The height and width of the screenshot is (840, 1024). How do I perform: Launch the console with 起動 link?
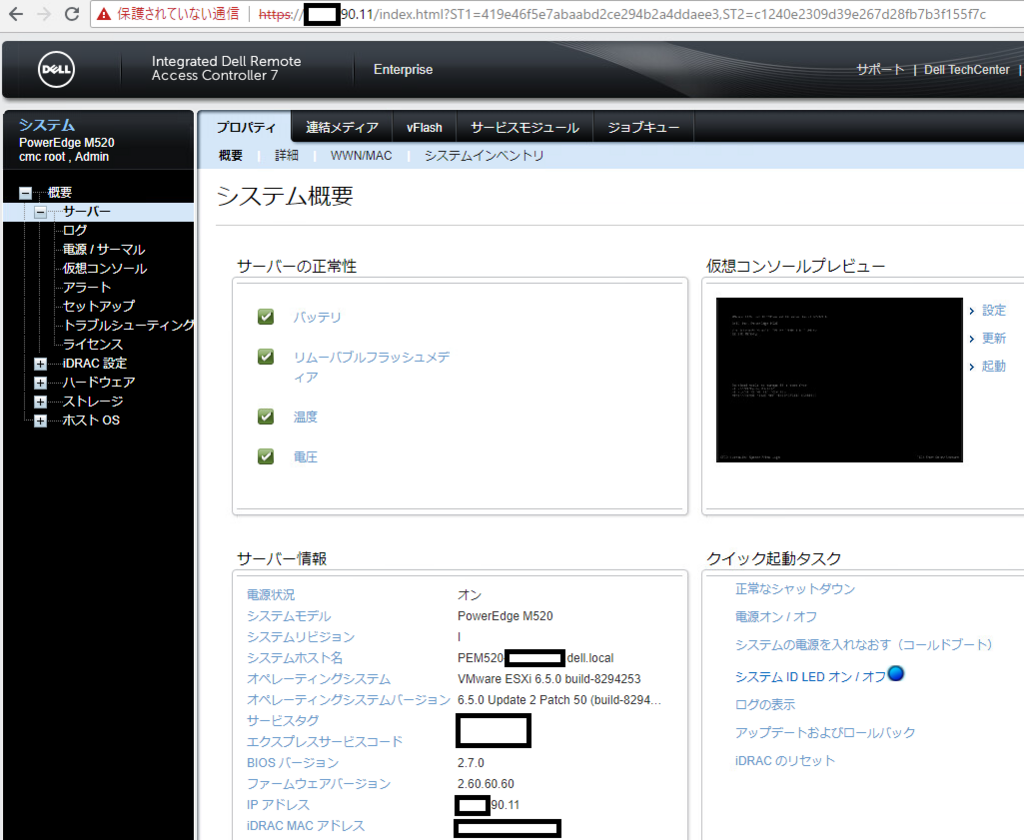coord(994,366)
